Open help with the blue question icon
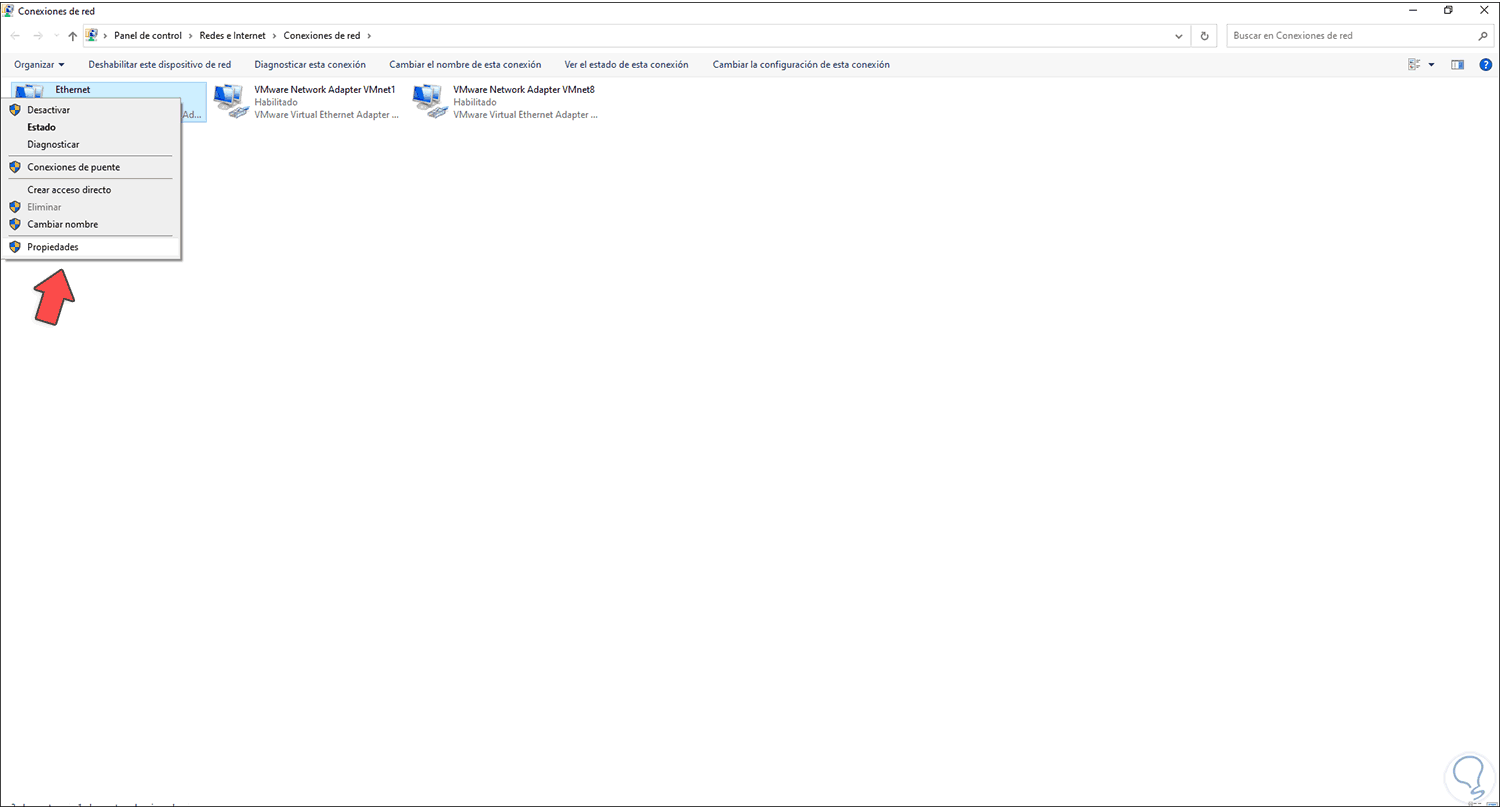Image resolution: width=1500 pixels, height=810 pixels. (1485, 64)
